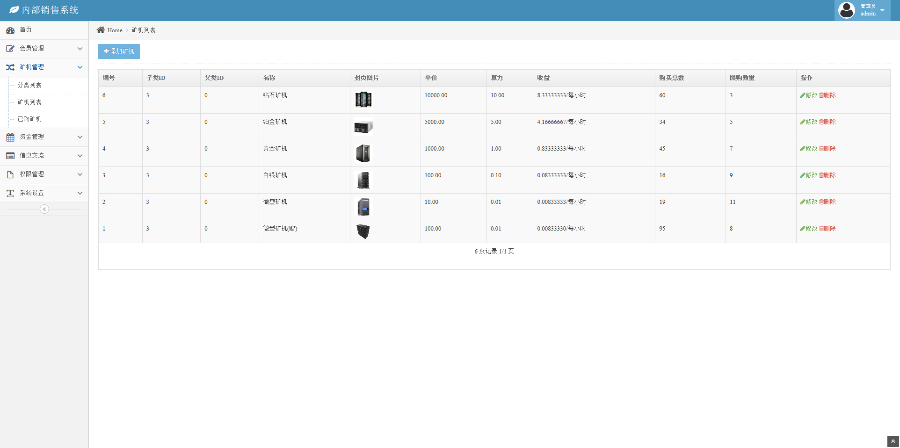Open the 分类列表 submenu item
Image resolution: width=900 pixels, height=448 pixels.
(x=30, y=85)
